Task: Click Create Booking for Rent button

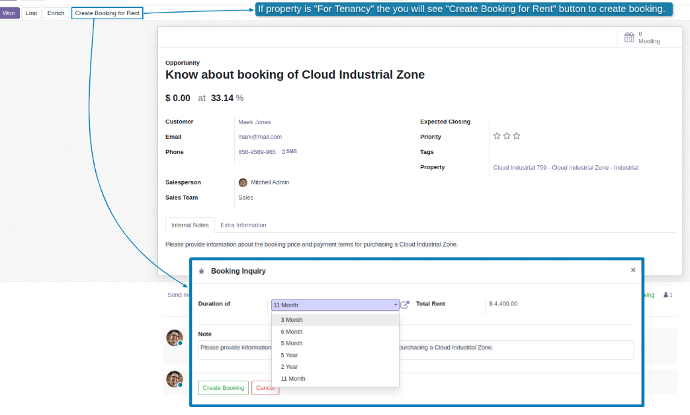Action: pyautogui.click(x=106, y=13)
